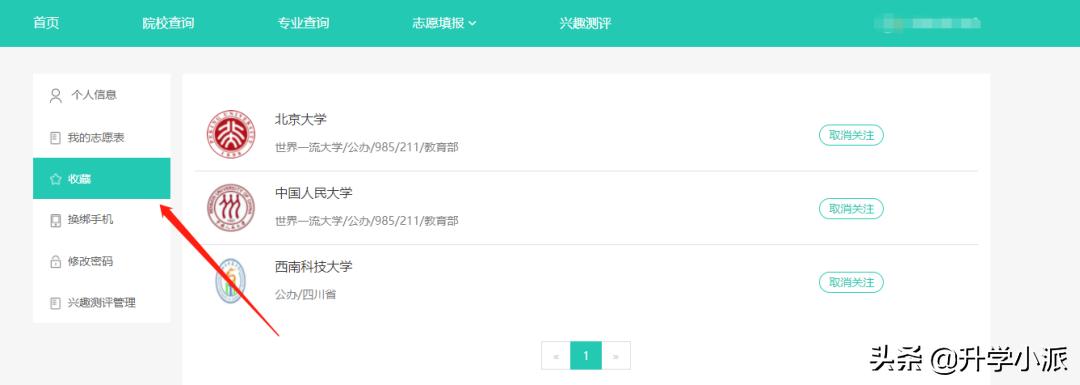
Task: Expand the 志愿填报 dropdown menu
Action: click(444, 23)
